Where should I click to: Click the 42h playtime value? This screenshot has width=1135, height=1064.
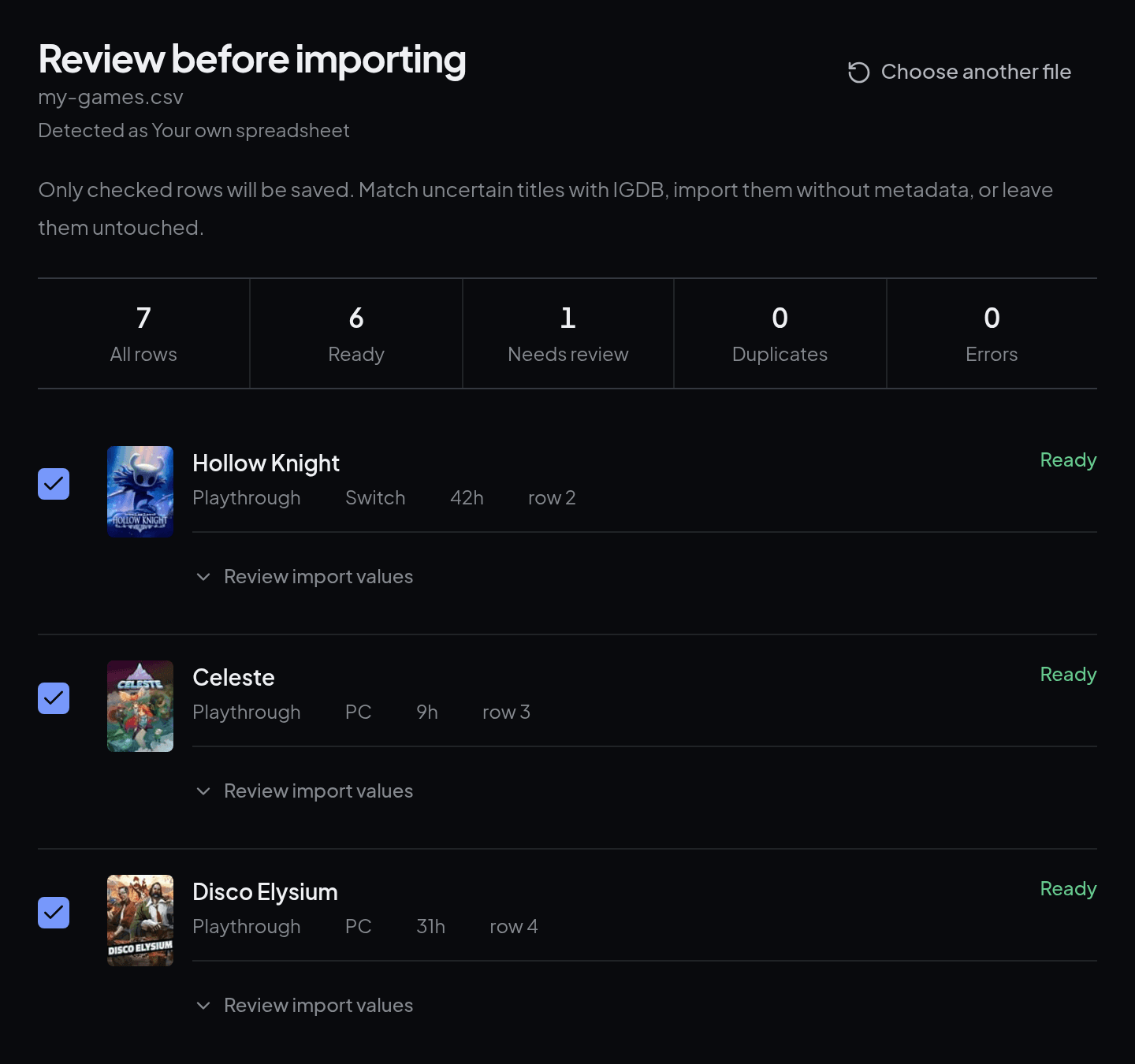pos(467,498)
